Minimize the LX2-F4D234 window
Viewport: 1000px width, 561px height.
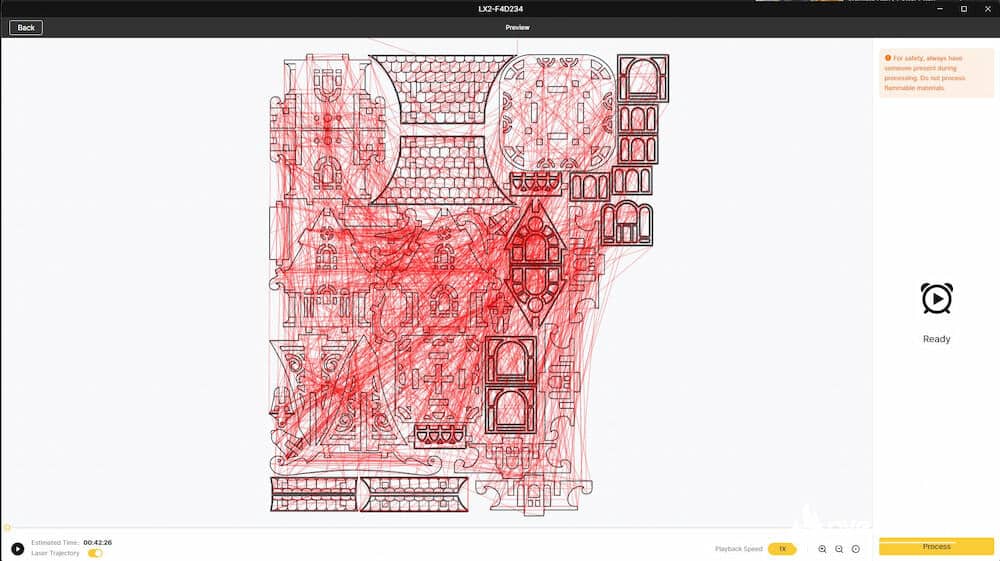pyautogui.click(x=940, y=9)
